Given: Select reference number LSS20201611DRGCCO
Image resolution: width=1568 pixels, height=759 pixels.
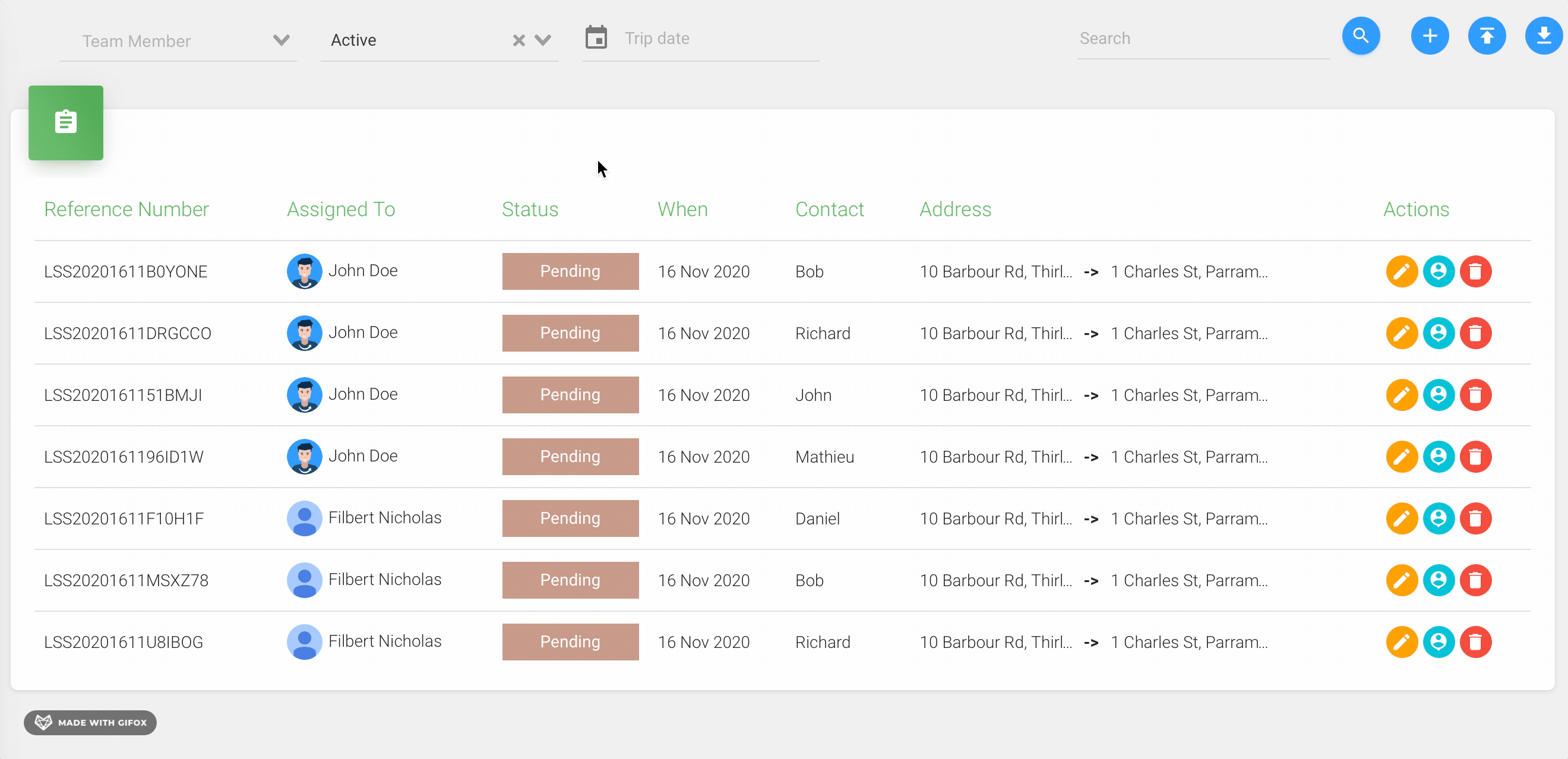Looking at the screenshot, I should tap(127, 334).
